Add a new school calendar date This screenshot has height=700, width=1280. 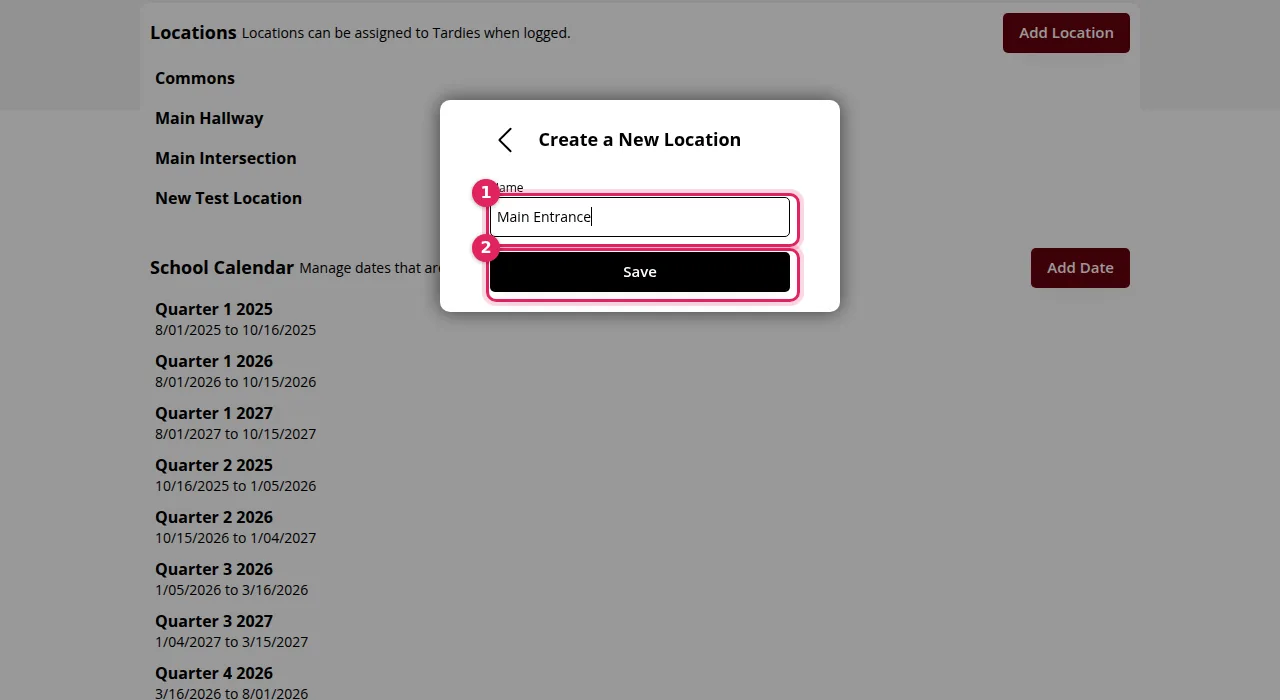[1080, 268]
